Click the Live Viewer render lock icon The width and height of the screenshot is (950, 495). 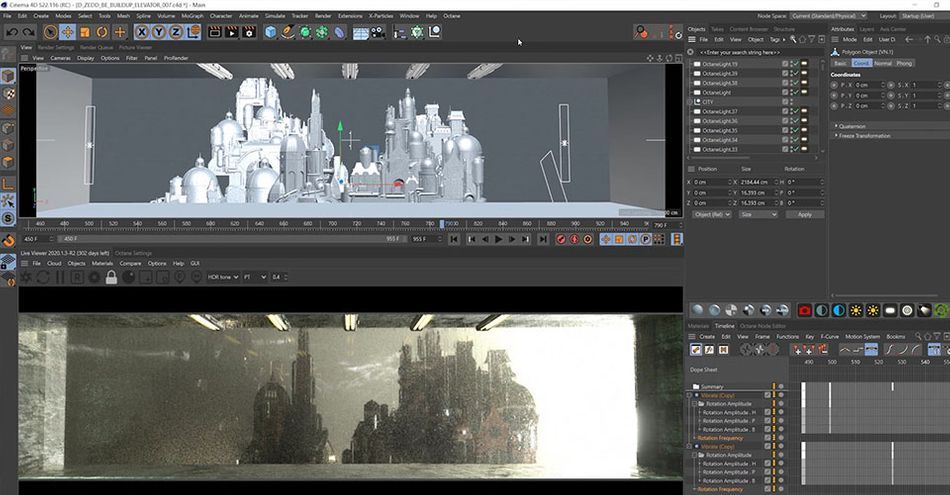111,277
